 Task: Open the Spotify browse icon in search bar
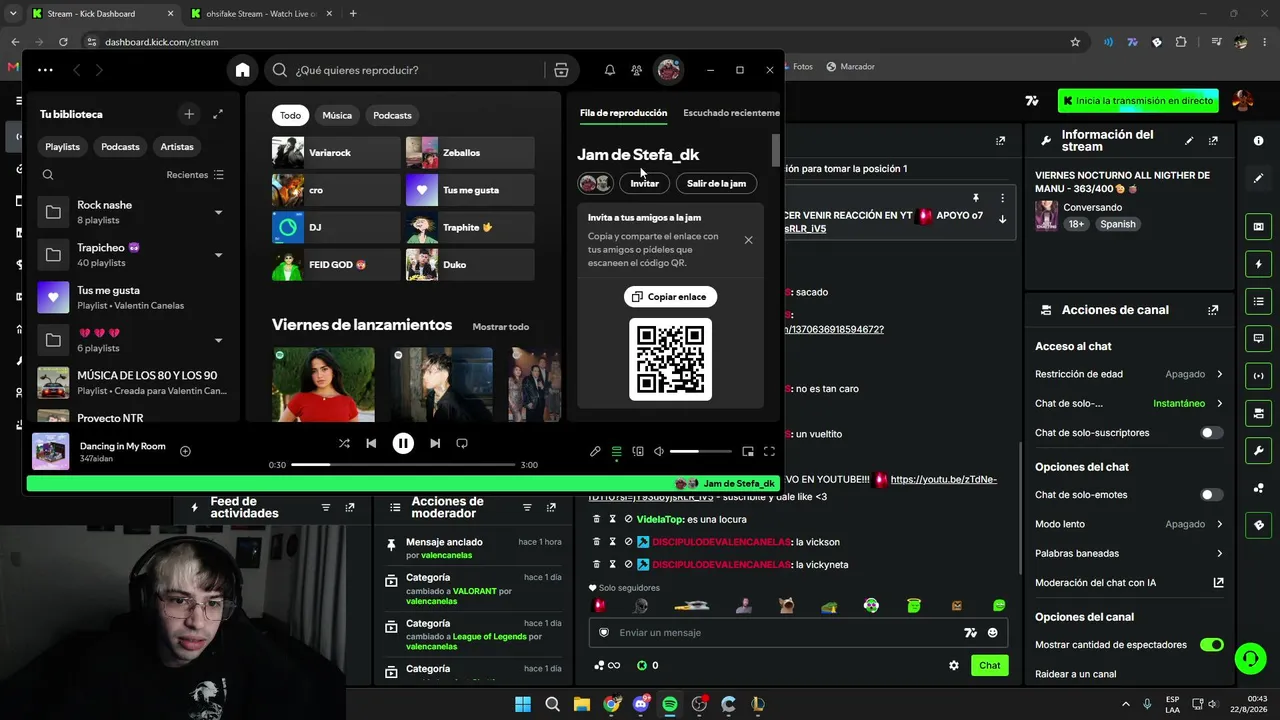pyautogui.click(x=561, y=70)
